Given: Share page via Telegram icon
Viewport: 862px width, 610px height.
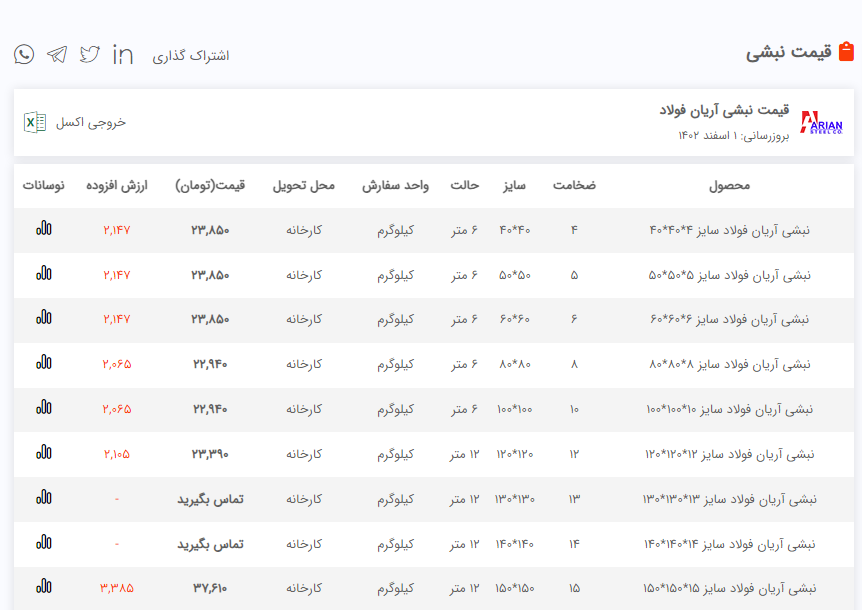Looking at the screenshot, I should tap(57, 54).
